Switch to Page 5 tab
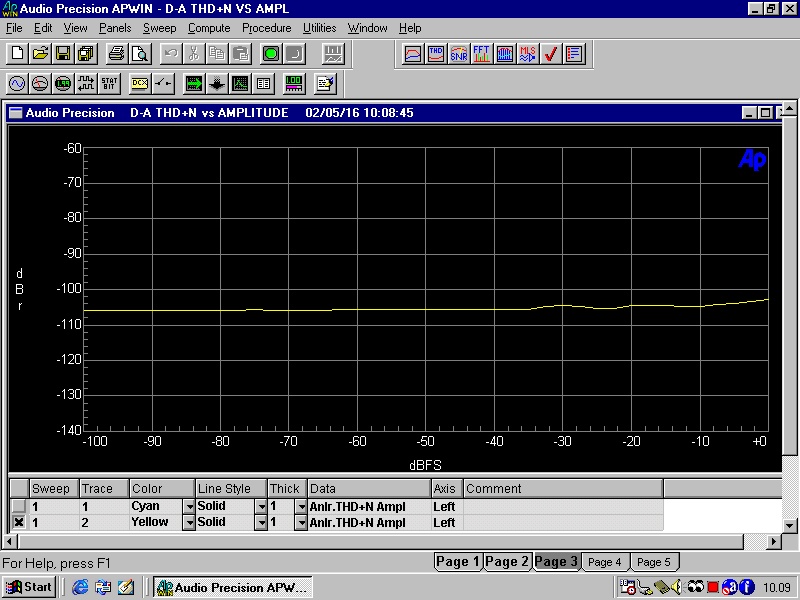The image size is (800, 600). (654, 562)
